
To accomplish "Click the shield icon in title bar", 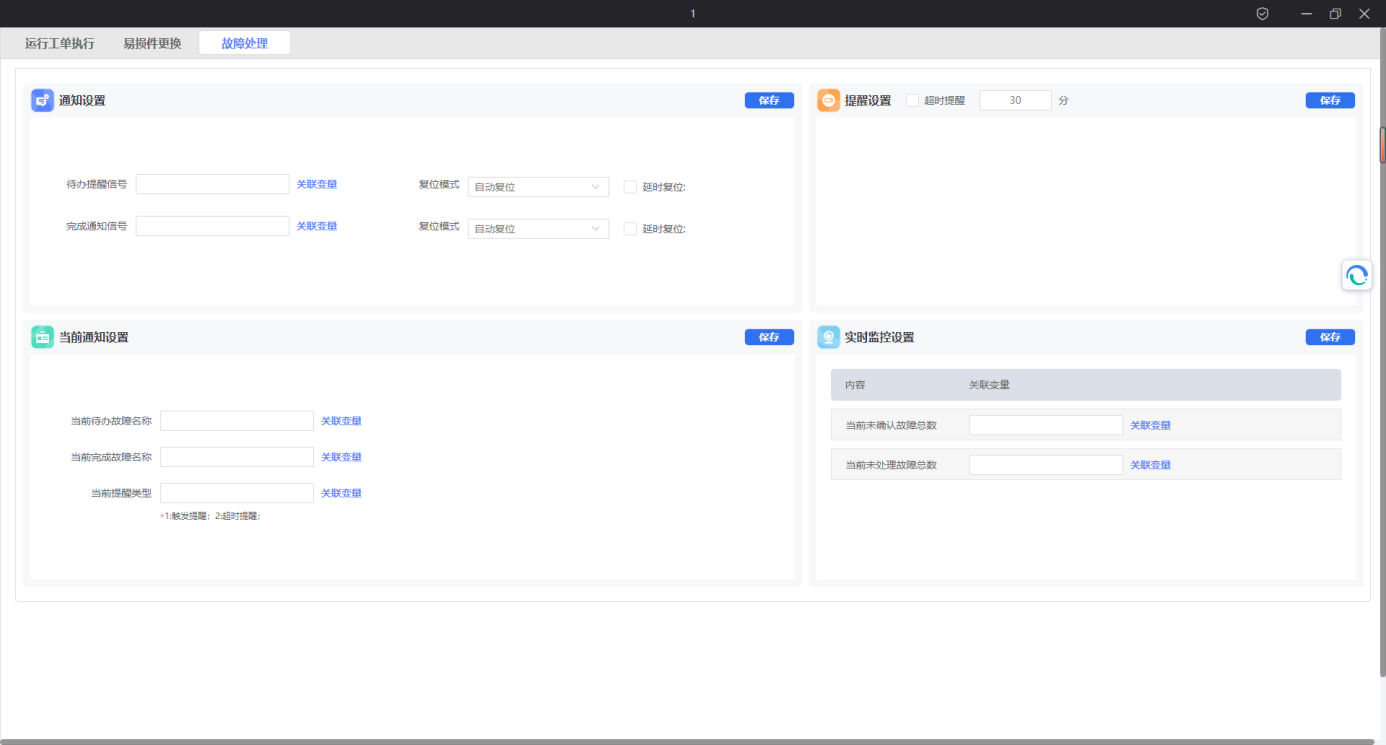I will coord(1262,13).
